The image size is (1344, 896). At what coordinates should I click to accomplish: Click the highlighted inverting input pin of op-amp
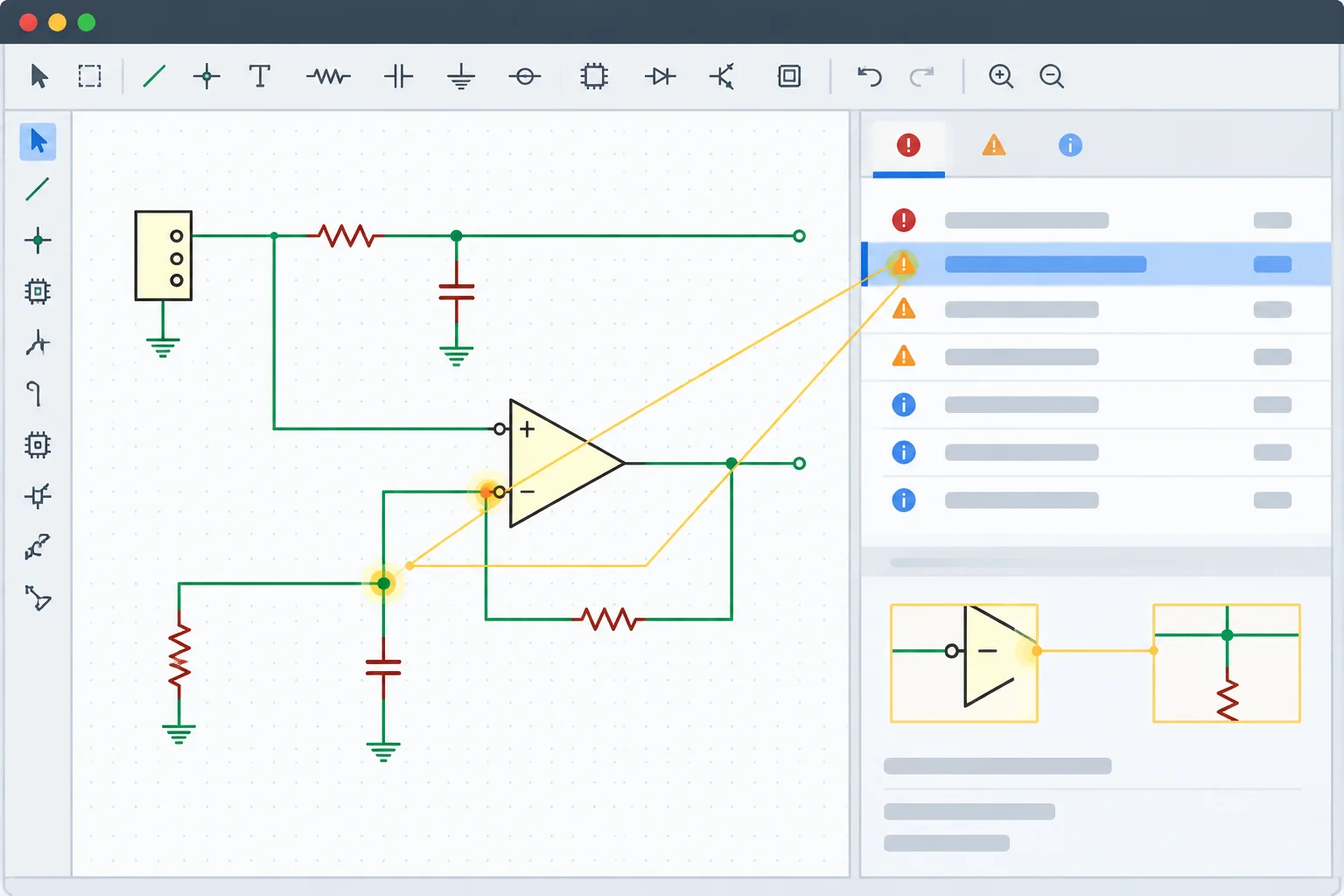tap(498, 492)
